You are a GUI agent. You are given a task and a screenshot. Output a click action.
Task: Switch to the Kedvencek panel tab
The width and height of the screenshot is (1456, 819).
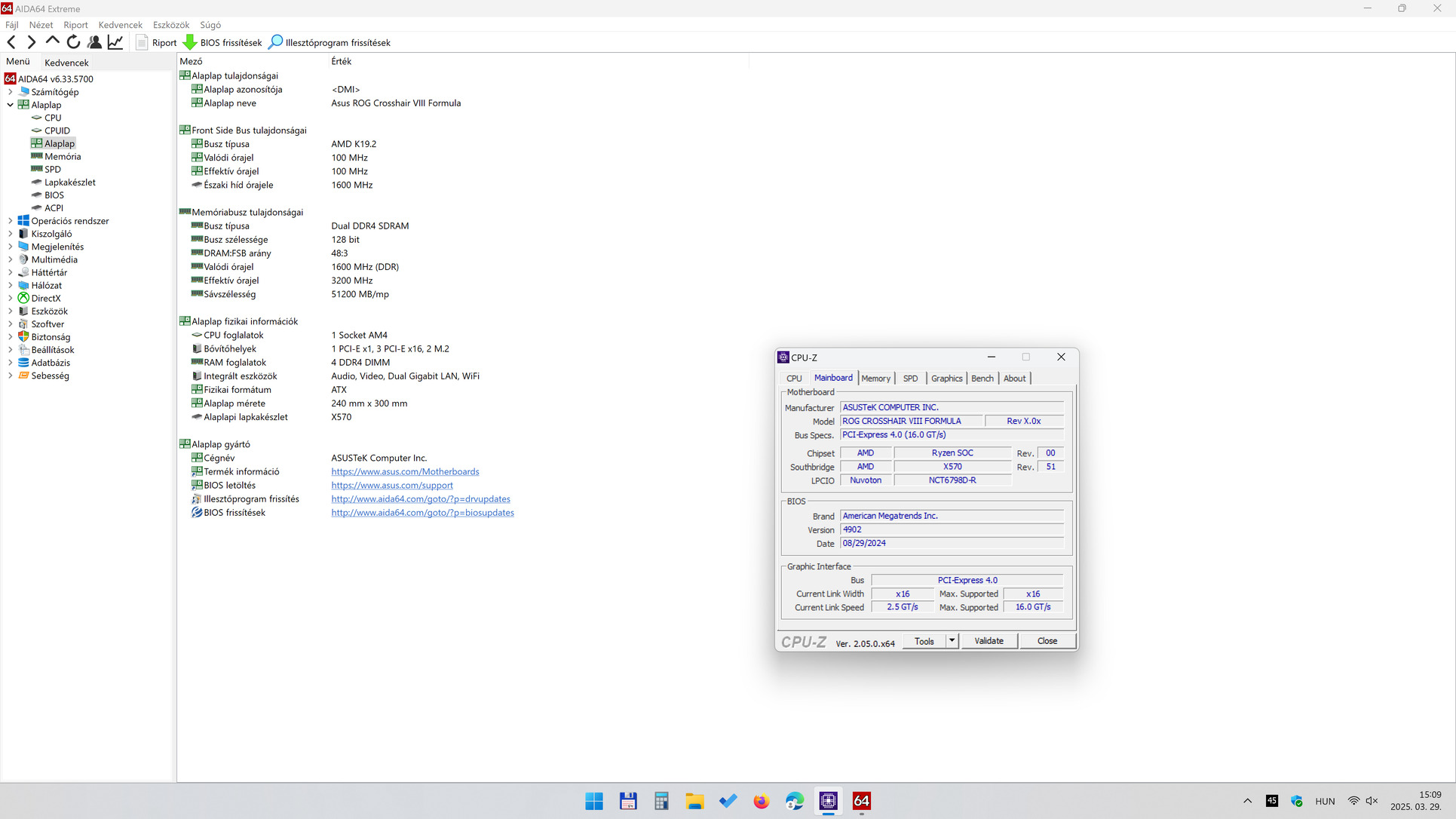pyautogui.click(x=66, y=63)
